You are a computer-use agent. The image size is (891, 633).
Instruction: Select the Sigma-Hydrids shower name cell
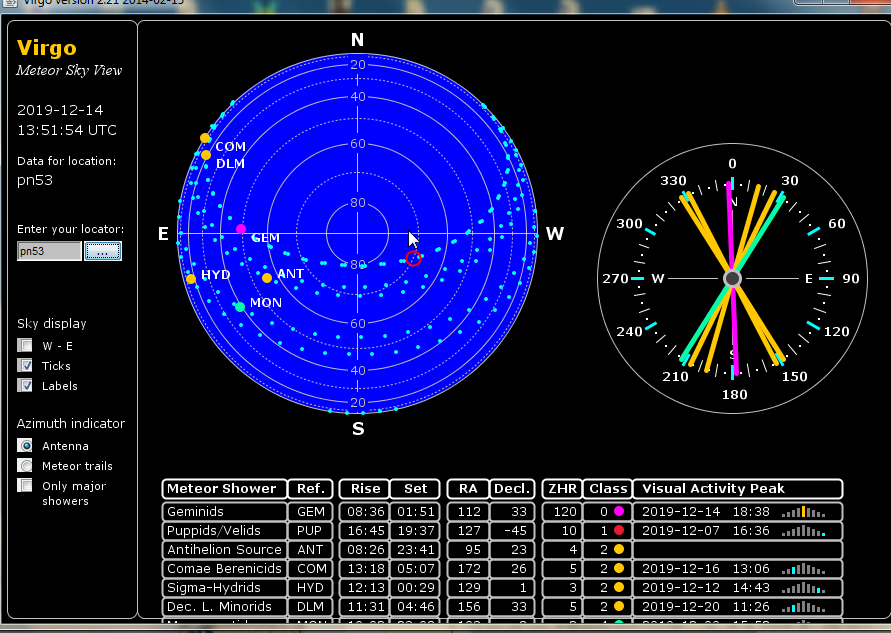click(224, 588)
